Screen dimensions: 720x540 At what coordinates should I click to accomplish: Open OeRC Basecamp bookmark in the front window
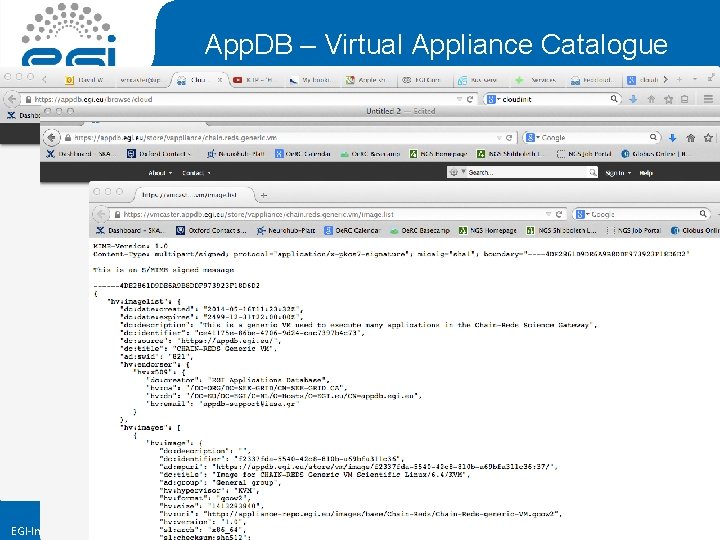pyautogui.click(x=420, y=231)
